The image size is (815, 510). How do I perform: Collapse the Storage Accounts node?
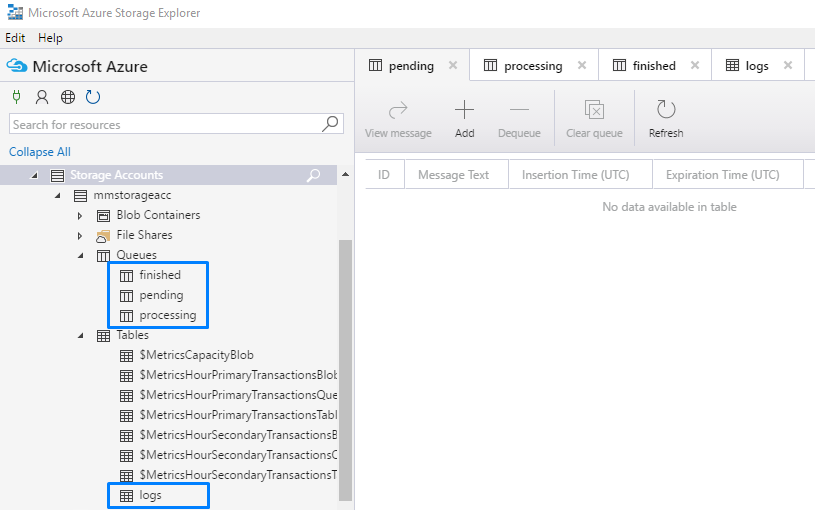34,176
